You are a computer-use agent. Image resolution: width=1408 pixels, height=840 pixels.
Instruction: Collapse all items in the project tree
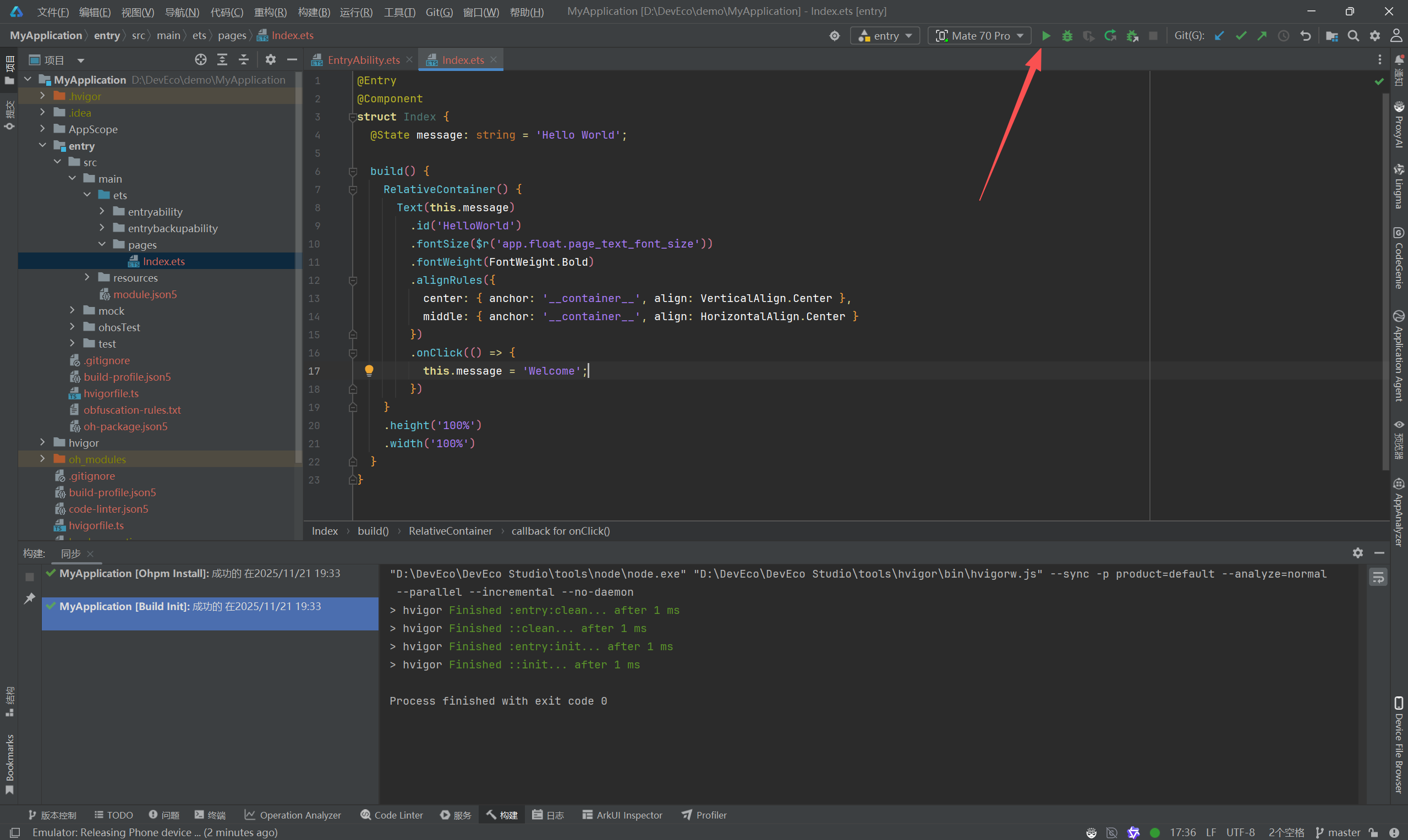(243, 59)
